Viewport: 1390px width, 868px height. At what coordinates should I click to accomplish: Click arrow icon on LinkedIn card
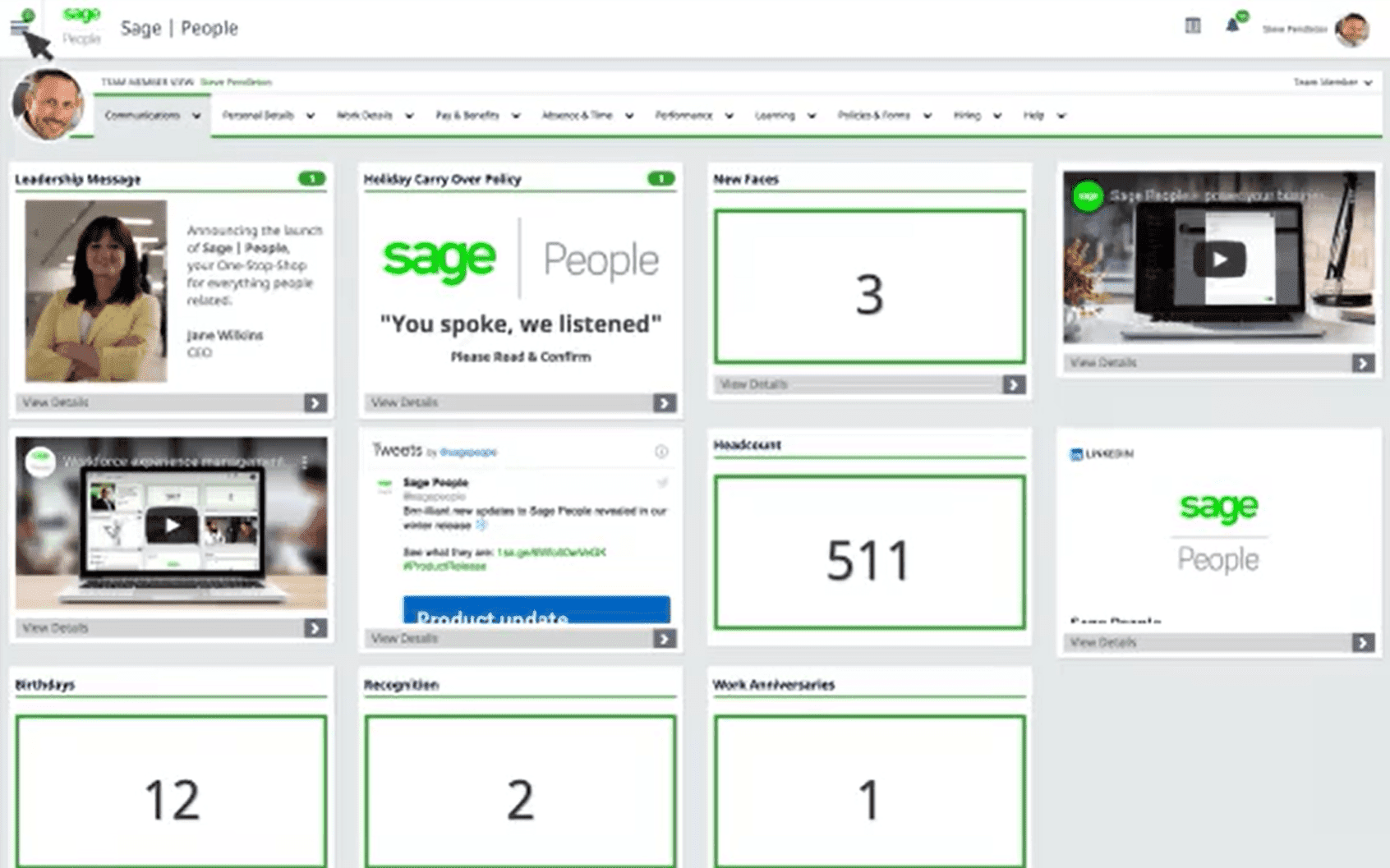coord(1362,642)
